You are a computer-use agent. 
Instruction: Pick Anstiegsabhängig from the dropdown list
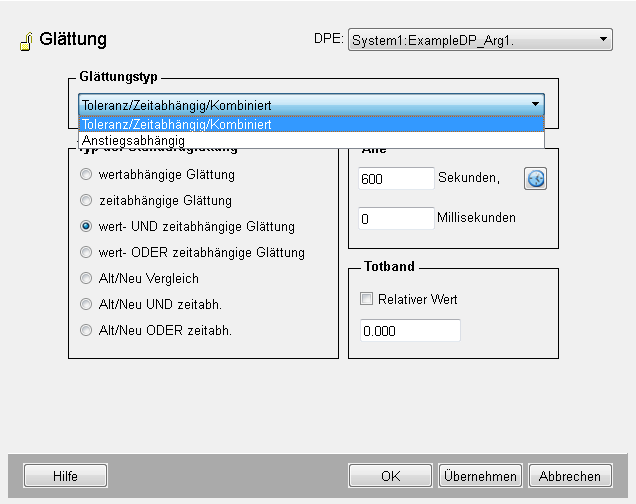(311, 140)
